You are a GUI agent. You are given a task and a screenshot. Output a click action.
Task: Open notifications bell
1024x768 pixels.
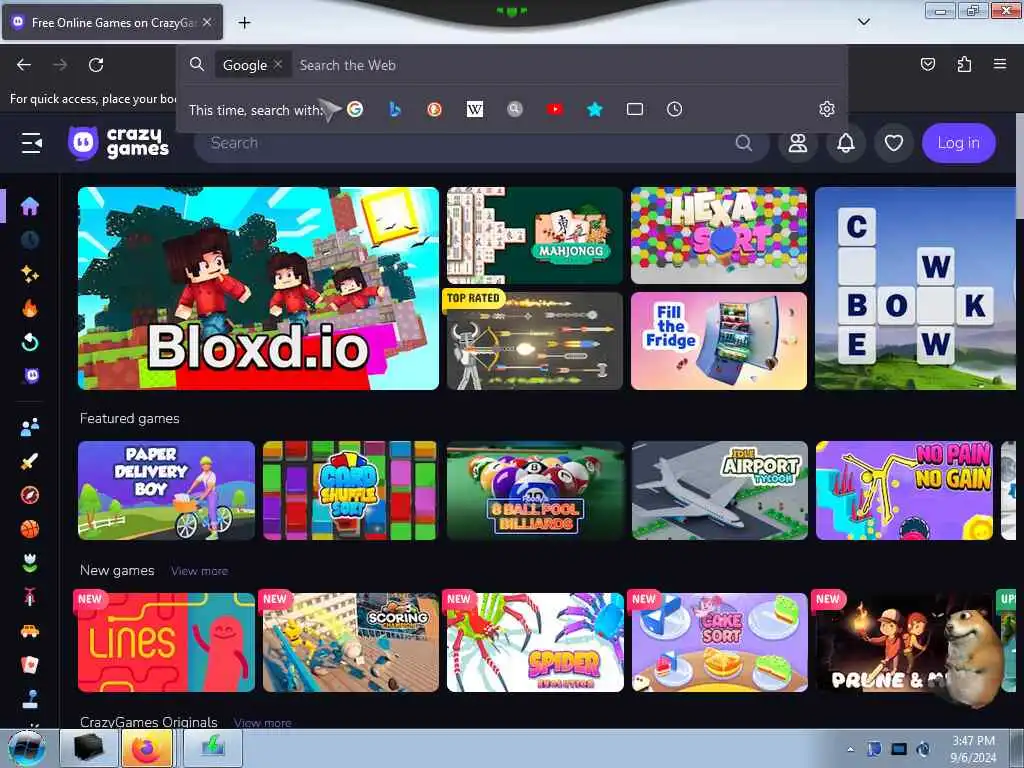846,143
